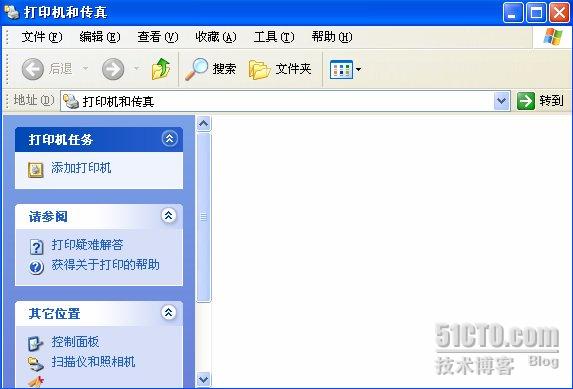The height and width of the screenshot is (389, 573).
Task: Open the 文件(F) menu
Action: pyautogui.click(x=42, y=37)
